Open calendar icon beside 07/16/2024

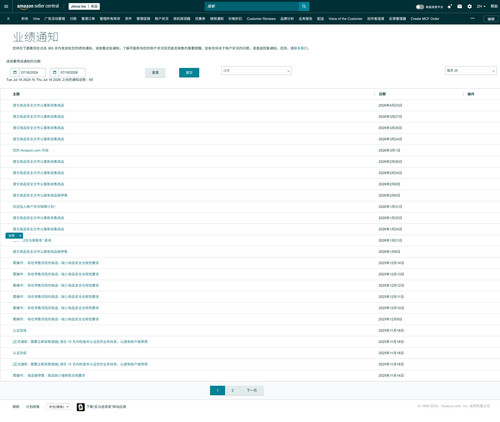point(15,72)
